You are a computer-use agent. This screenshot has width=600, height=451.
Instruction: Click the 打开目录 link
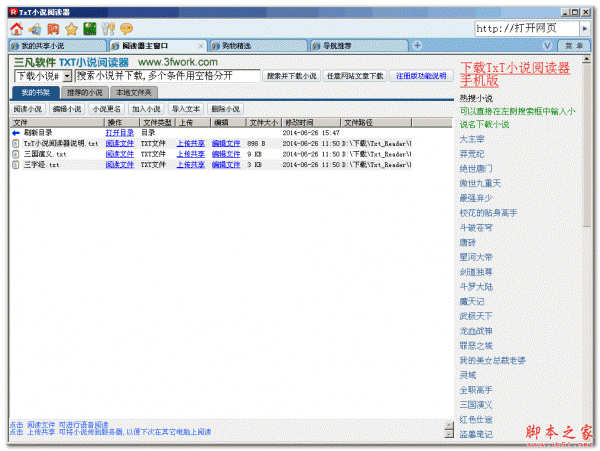(120, 133)
